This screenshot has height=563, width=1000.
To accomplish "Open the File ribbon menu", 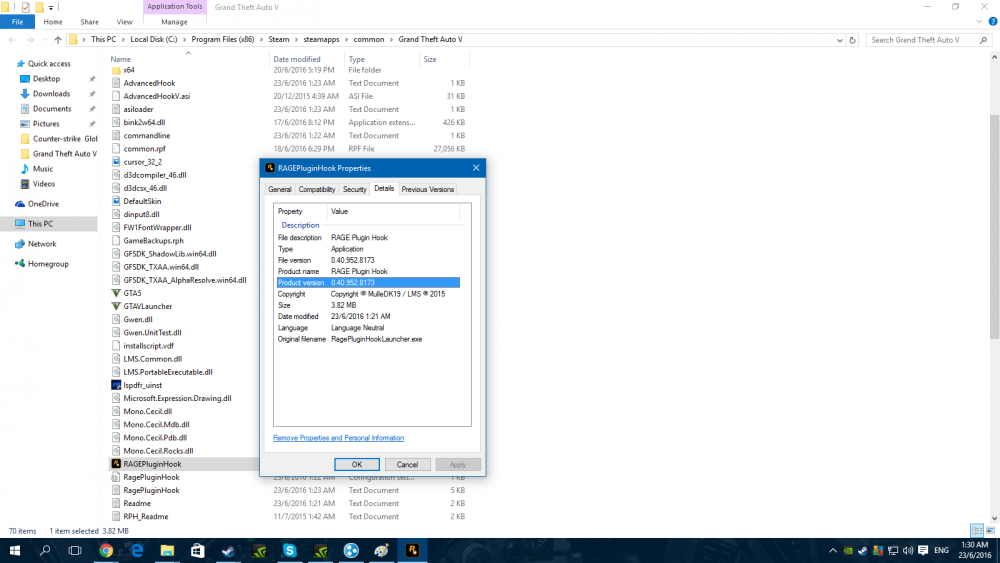I will point(17,22).
